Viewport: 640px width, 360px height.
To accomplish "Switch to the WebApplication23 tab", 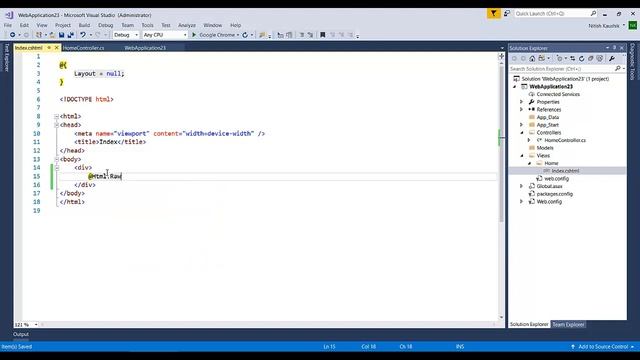I will coord(145,48).
